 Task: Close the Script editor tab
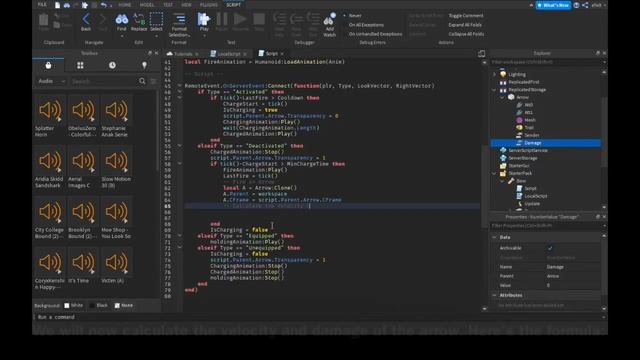pos(282,54)
